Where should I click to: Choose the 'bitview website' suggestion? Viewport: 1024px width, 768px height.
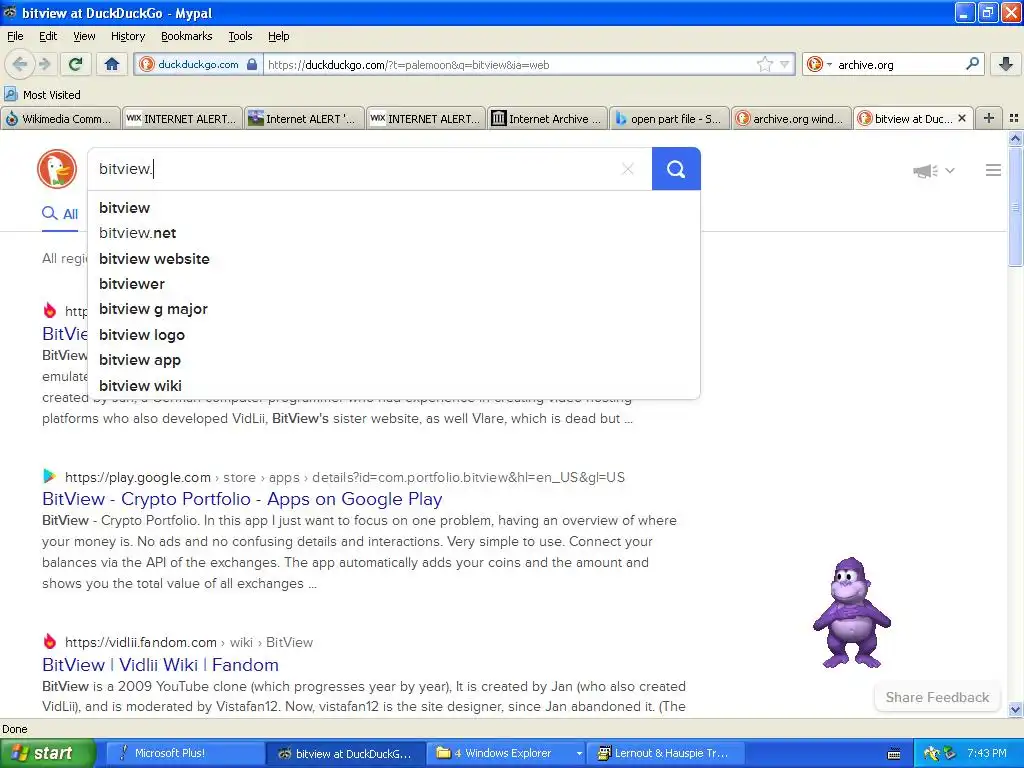[394, 259]
